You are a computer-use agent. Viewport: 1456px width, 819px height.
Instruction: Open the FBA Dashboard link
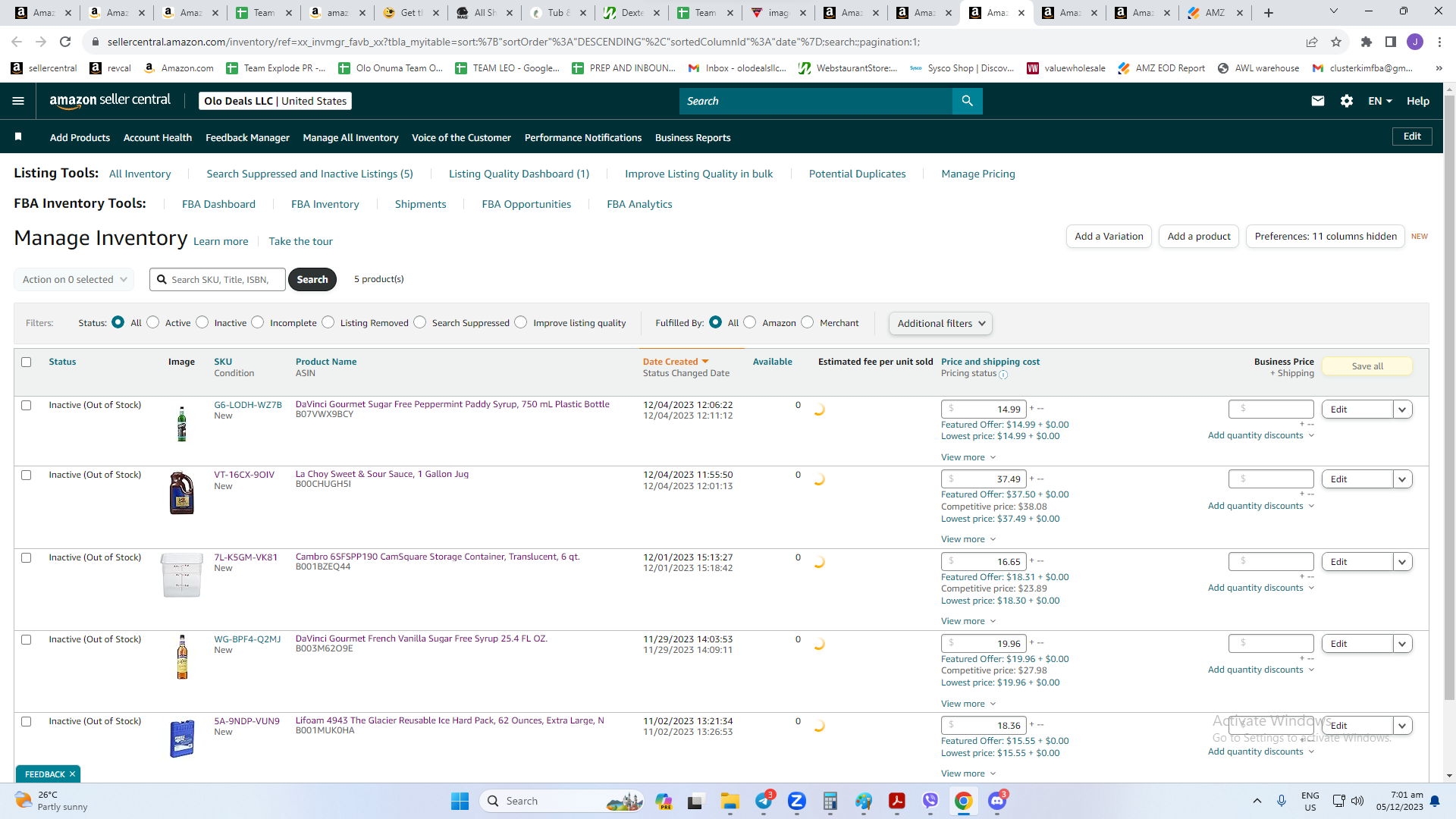(x=218, y=204)
